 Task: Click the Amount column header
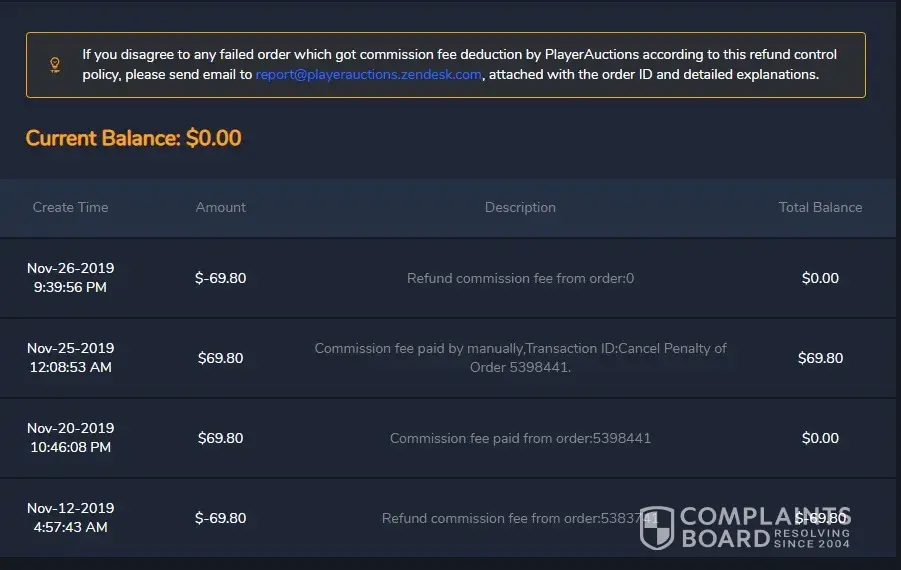220,207
